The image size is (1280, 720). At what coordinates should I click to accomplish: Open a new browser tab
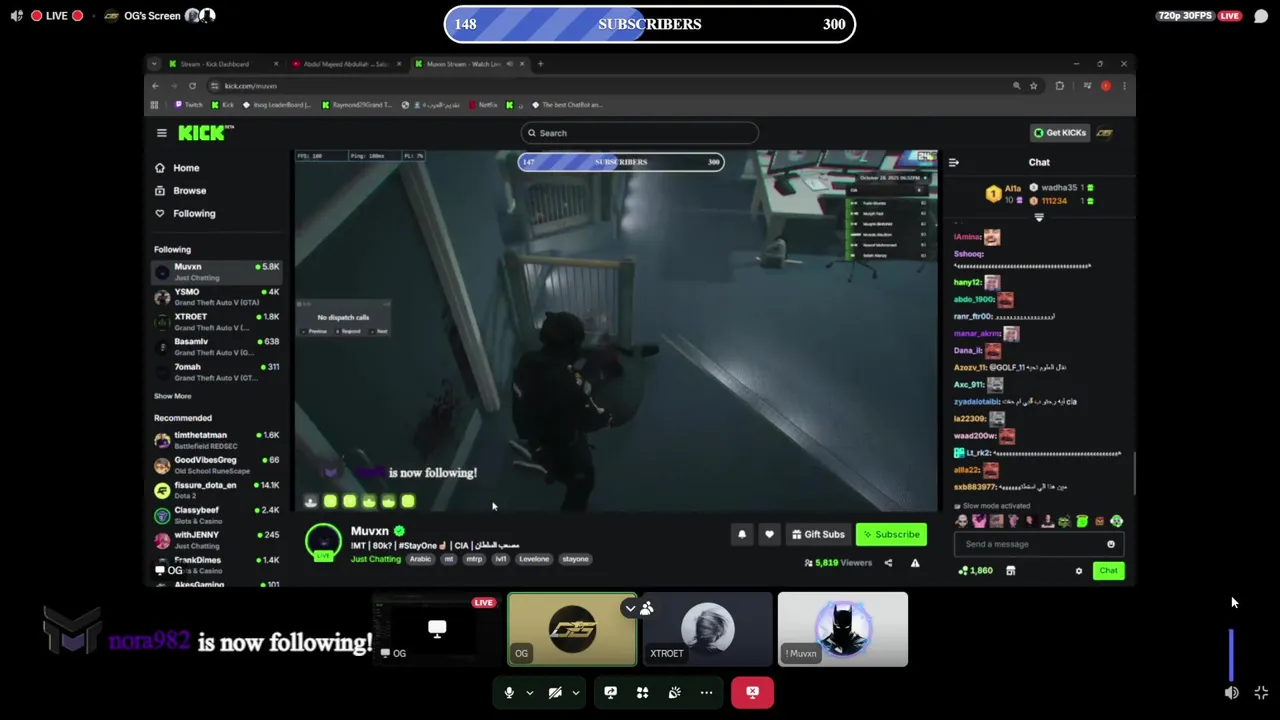tap(540, 64)
